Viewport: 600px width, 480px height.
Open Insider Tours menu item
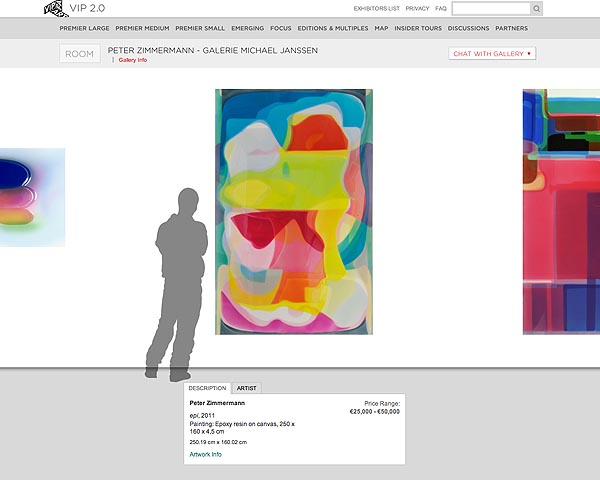click(418, 28)
